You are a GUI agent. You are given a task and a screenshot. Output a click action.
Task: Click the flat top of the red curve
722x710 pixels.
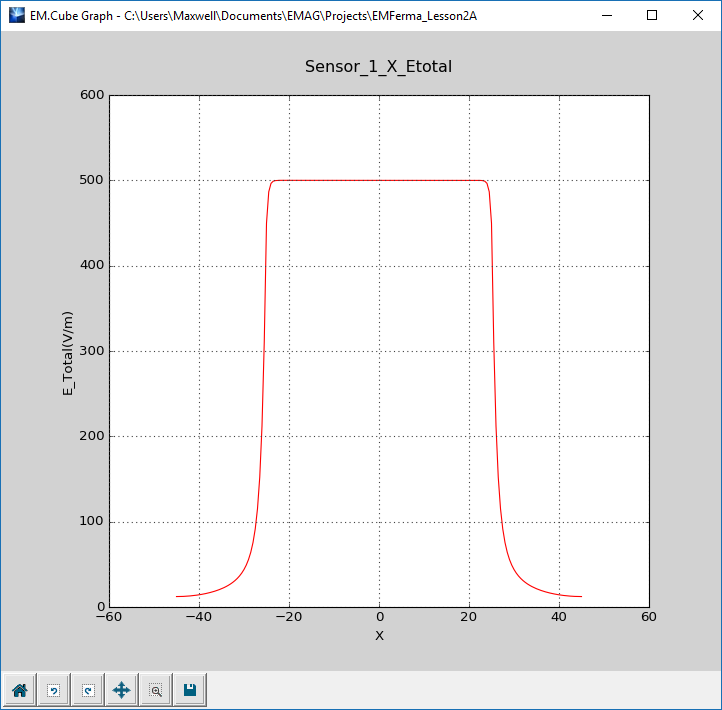pos(379,181)
